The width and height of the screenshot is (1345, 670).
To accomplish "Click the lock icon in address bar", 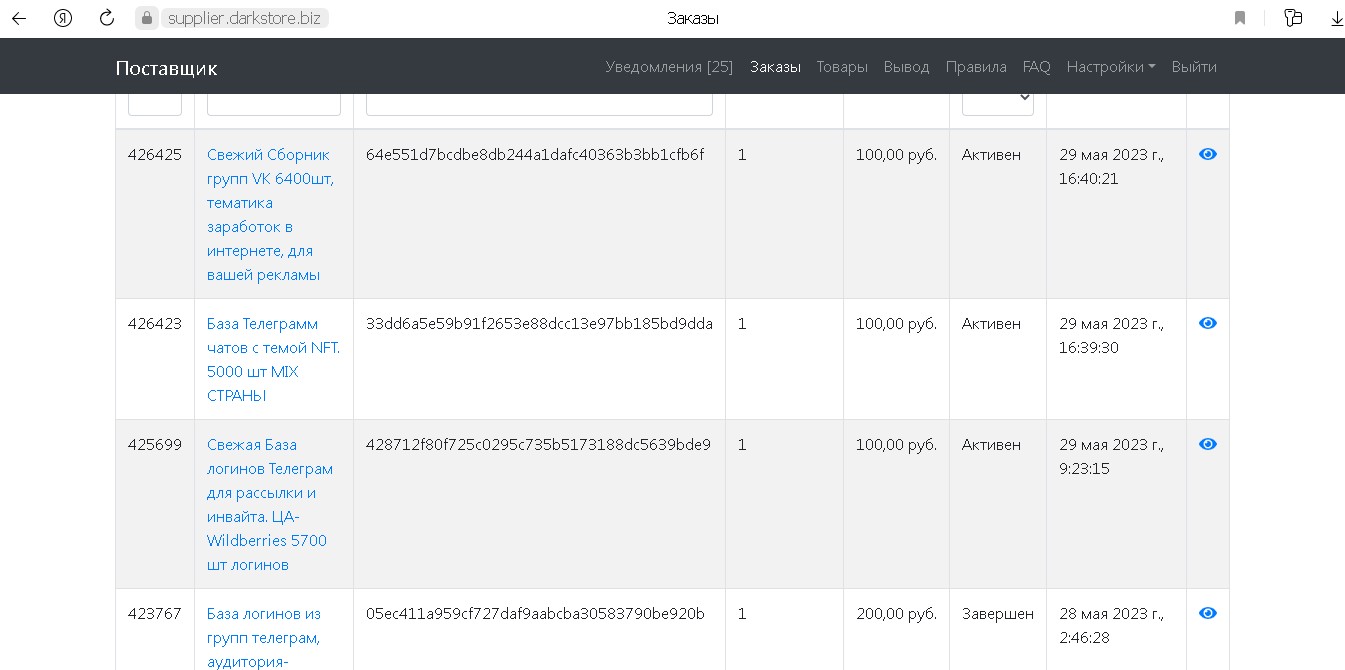I will (x=147, y=18).
